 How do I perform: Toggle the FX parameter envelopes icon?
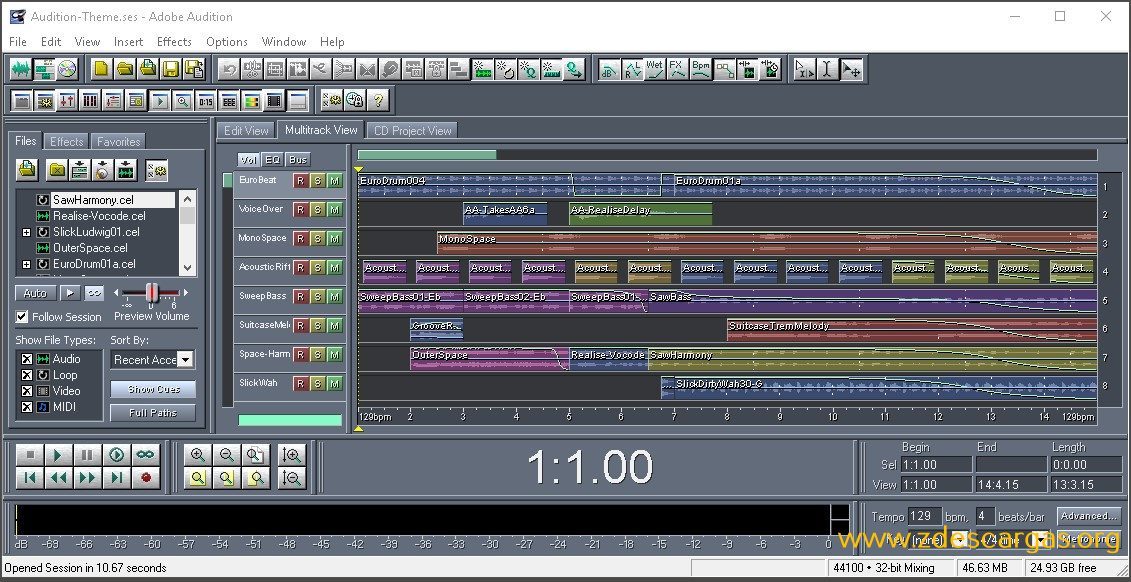[x=677, y=69]
